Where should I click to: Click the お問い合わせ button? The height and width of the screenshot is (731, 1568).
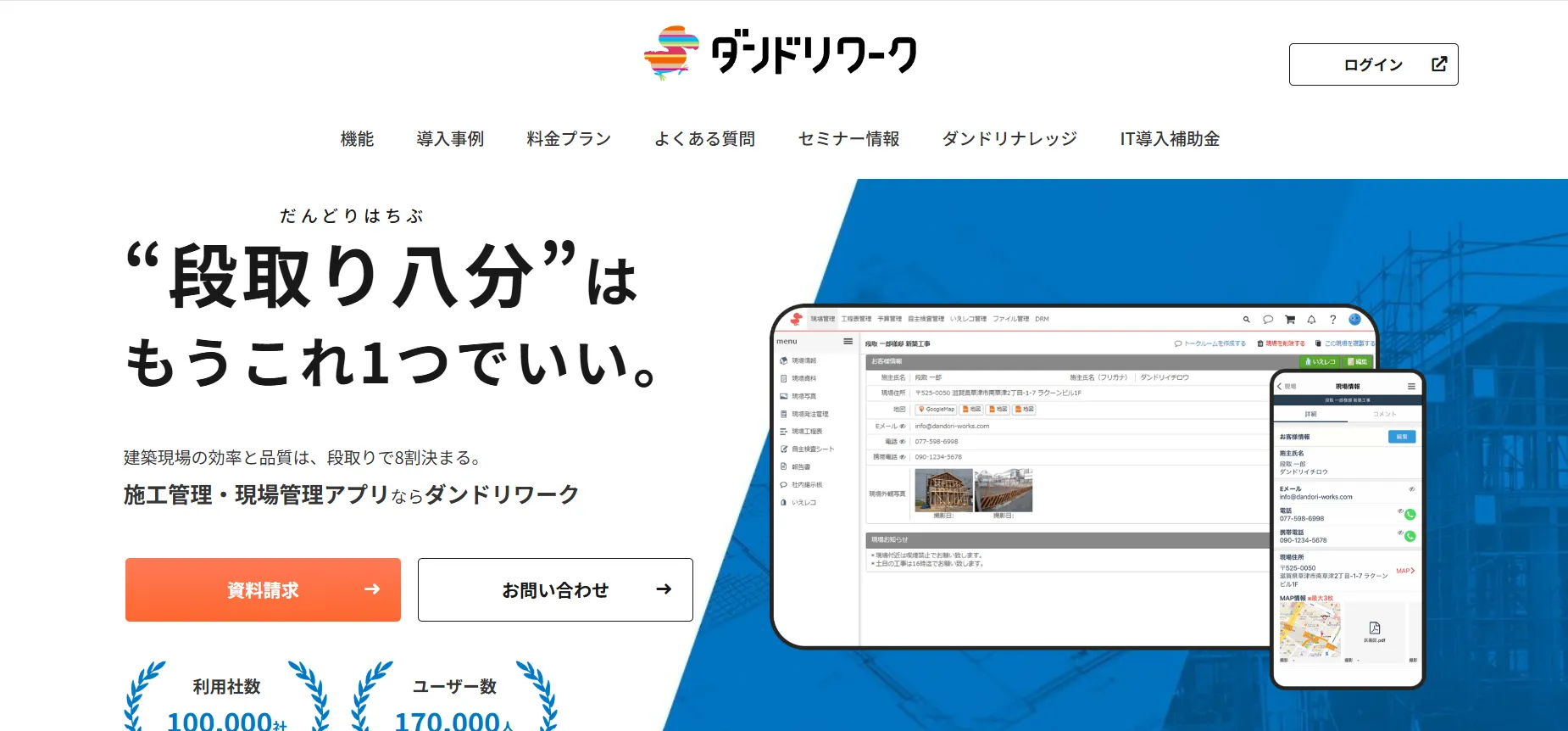tap(555, 589)
